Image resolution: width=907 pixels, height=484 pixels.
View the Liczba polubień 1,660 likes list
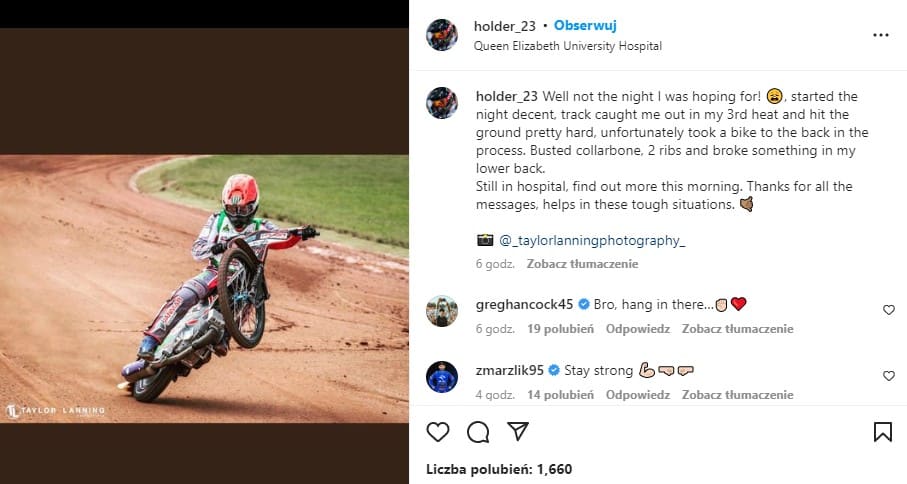click(x=498, y=468)
